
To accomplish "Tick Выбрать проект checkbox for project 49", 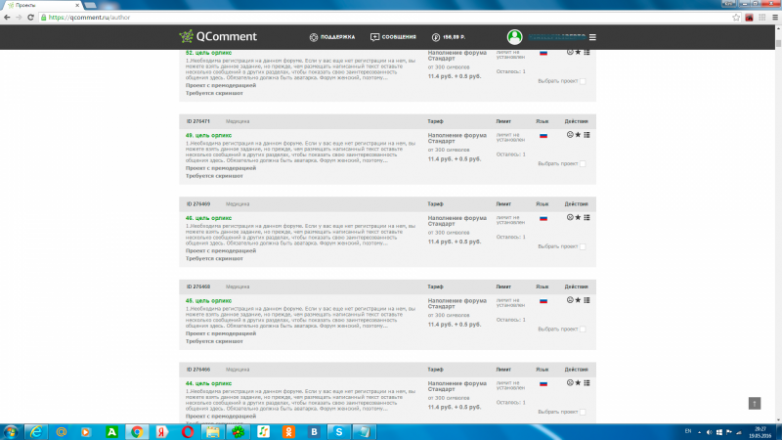I will click(583, 164).
